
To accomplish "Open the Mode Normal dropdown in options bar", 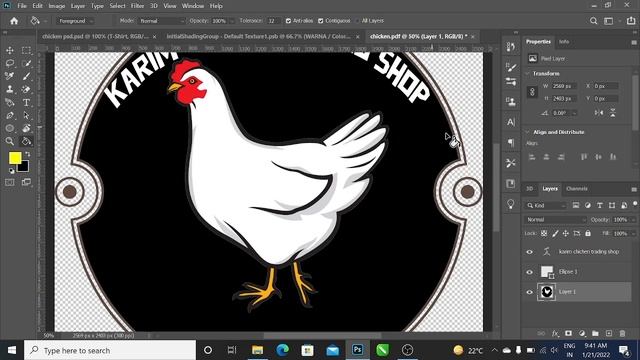I will tap(162, 21).
